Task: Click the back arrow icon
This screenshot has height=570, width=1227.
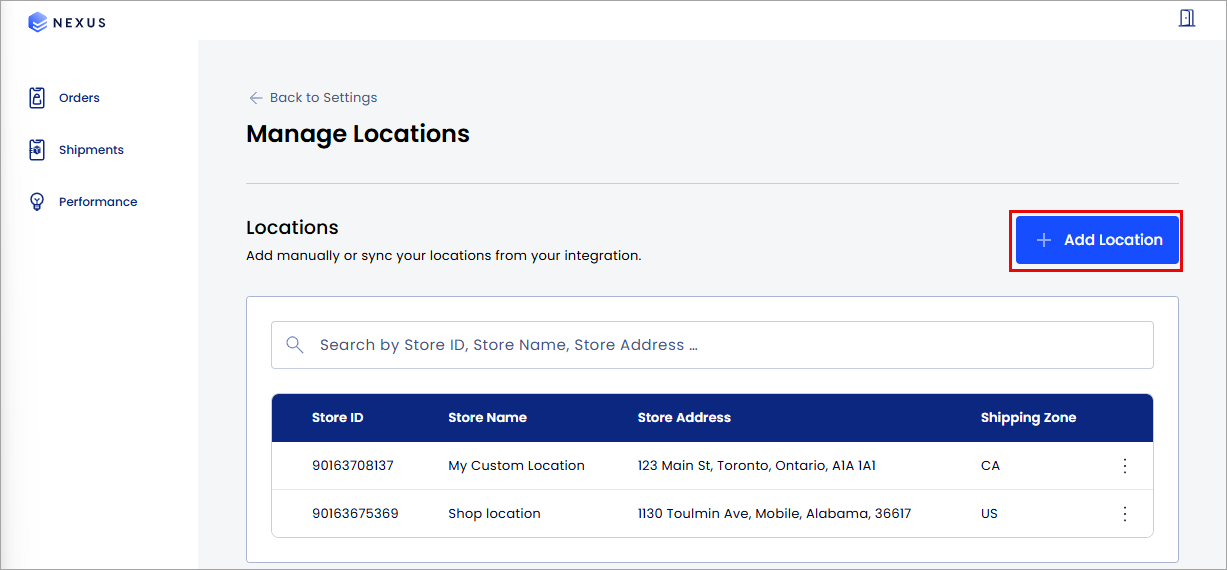Action: pos(256,98)
